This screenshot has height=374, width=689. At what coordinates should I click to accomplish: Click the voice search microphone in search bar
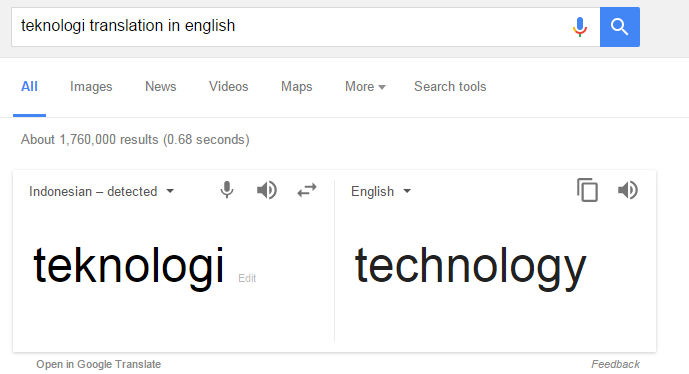pyautogui.click(x=580, y=27)
